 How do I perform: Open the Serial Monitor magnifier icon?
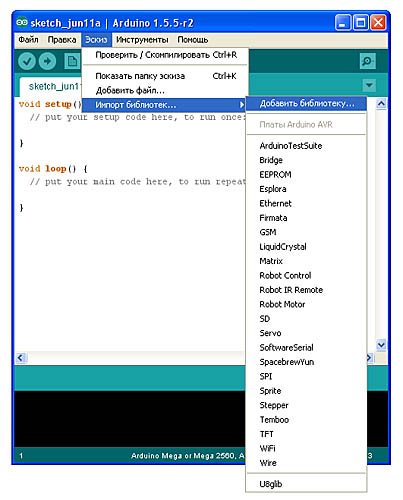coord(368,61)
